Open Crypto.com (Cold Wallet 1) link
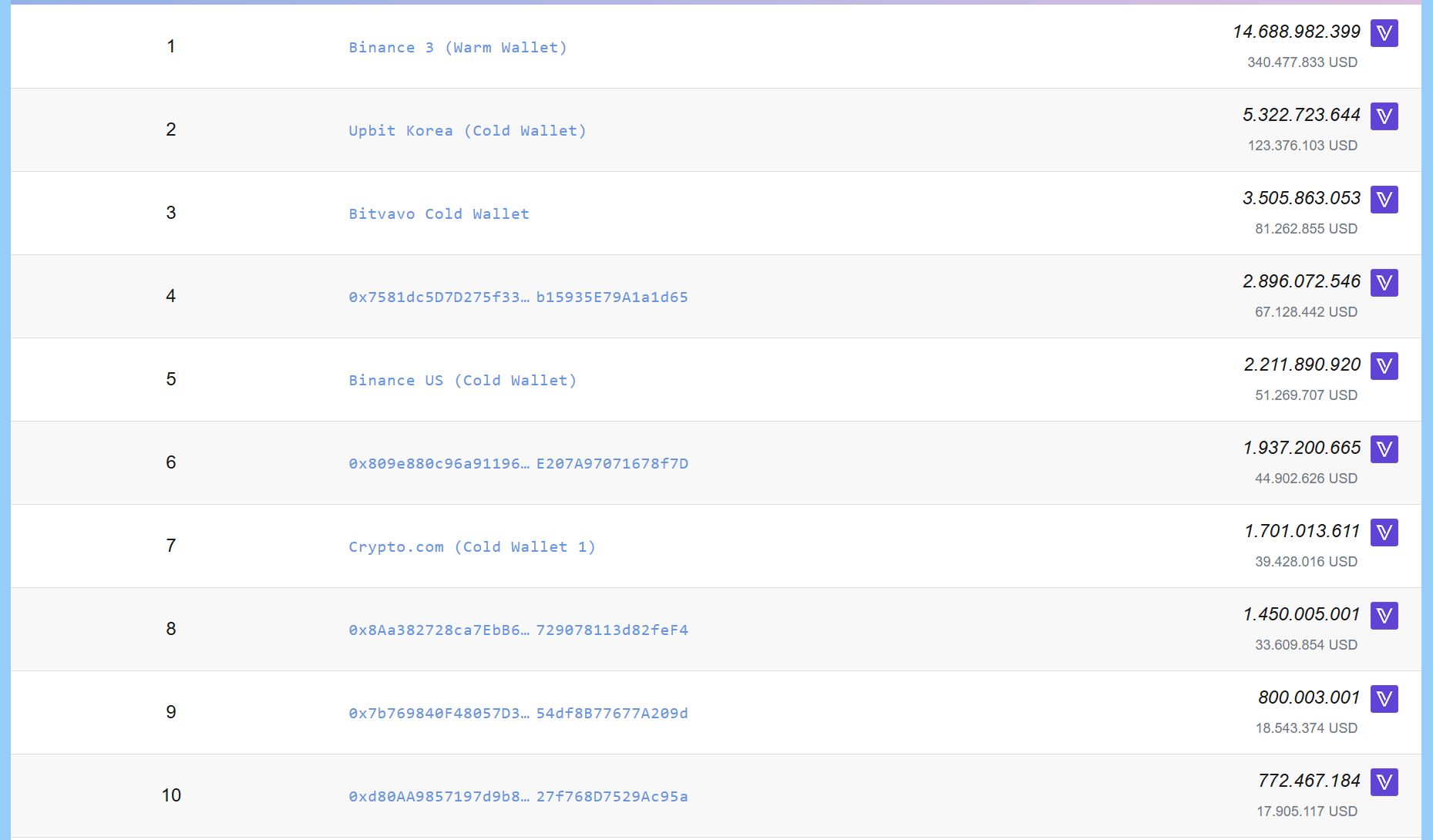The width and height of the screenshot is (1433, 840). click(x=472, y=546)
